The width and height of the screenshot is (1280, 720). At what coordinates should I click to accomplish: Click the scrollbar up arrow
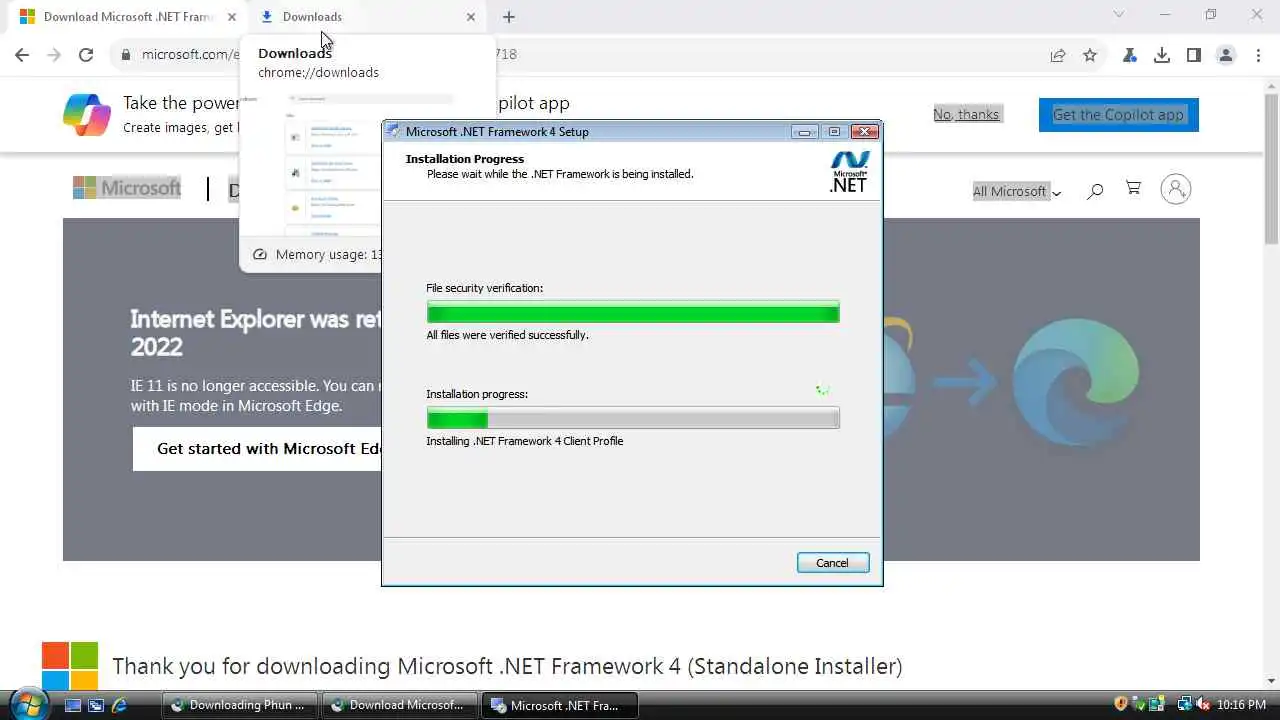click(1271, 85)
